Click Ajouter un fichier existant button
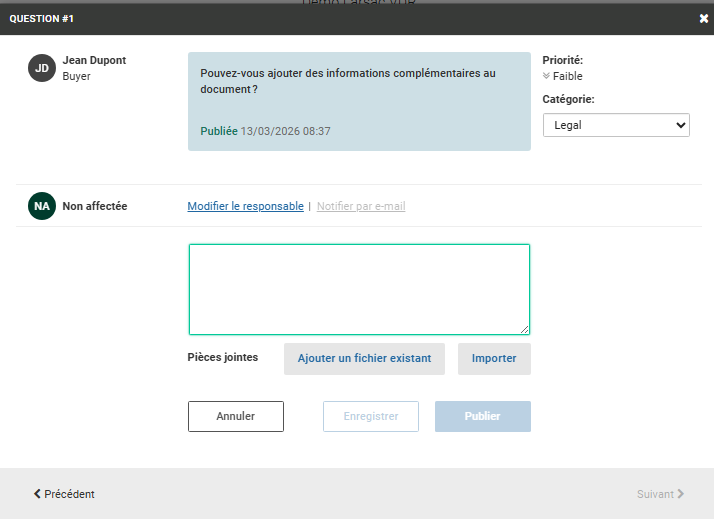Screen dimensions: 714x519 pos(364,359)
